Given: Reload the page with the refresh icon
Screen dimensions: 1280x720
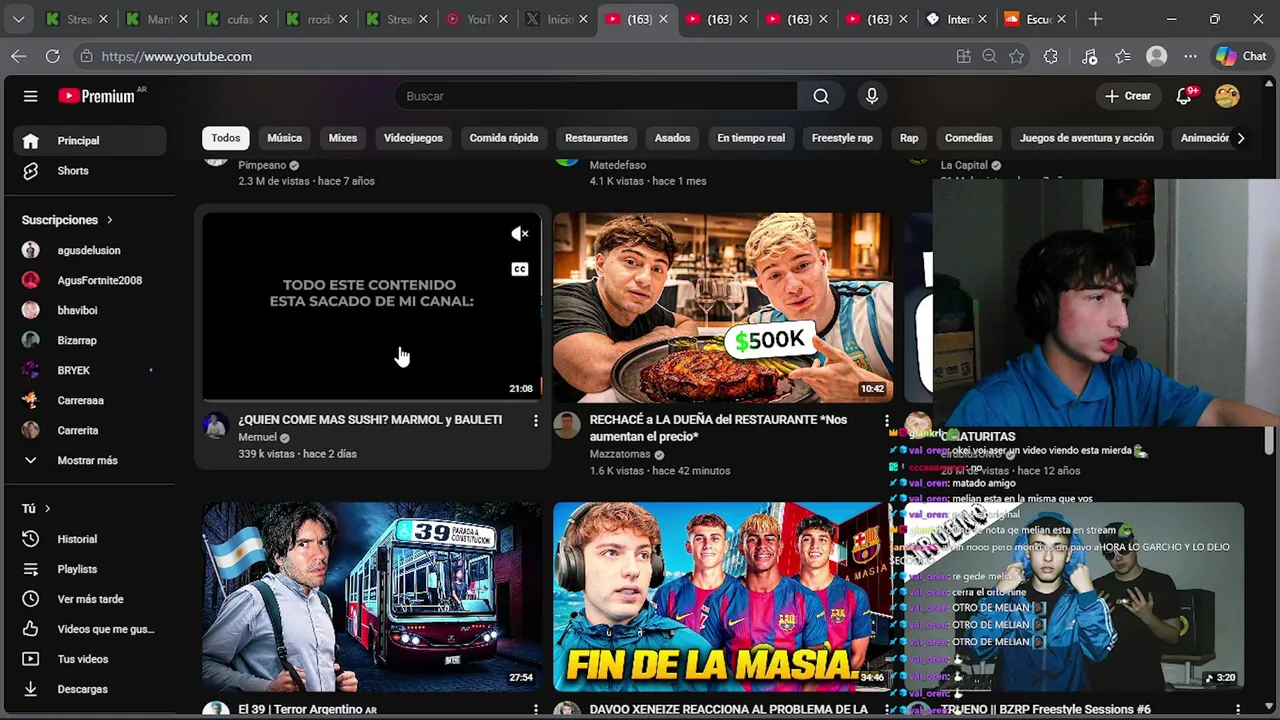Looking at the screenshot, I should [x=52, y=57].
